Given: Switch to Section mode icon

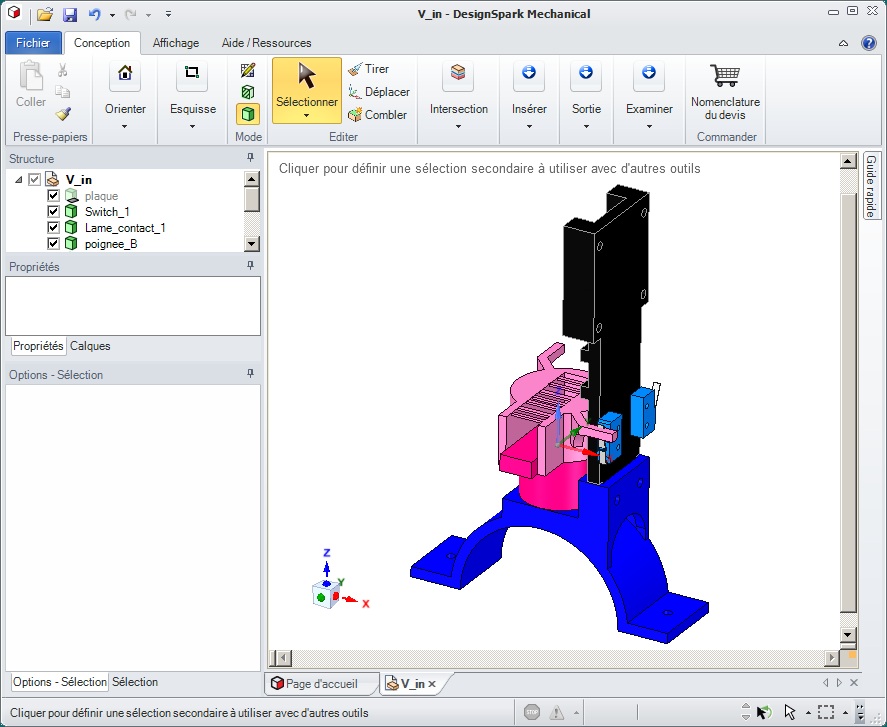Looking at the screenshot, I should (x=248, y=92).
